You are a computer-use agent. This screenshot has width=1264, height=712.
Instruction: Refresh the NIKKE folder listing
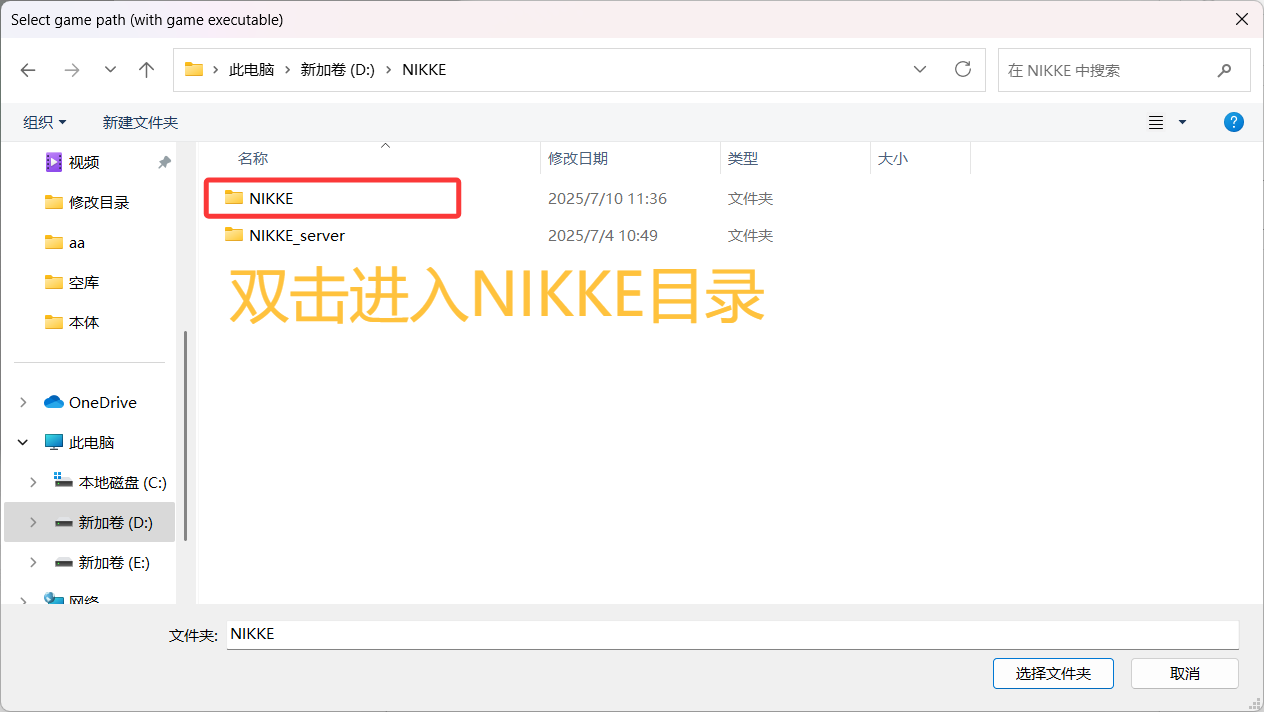tap(963, 69)
